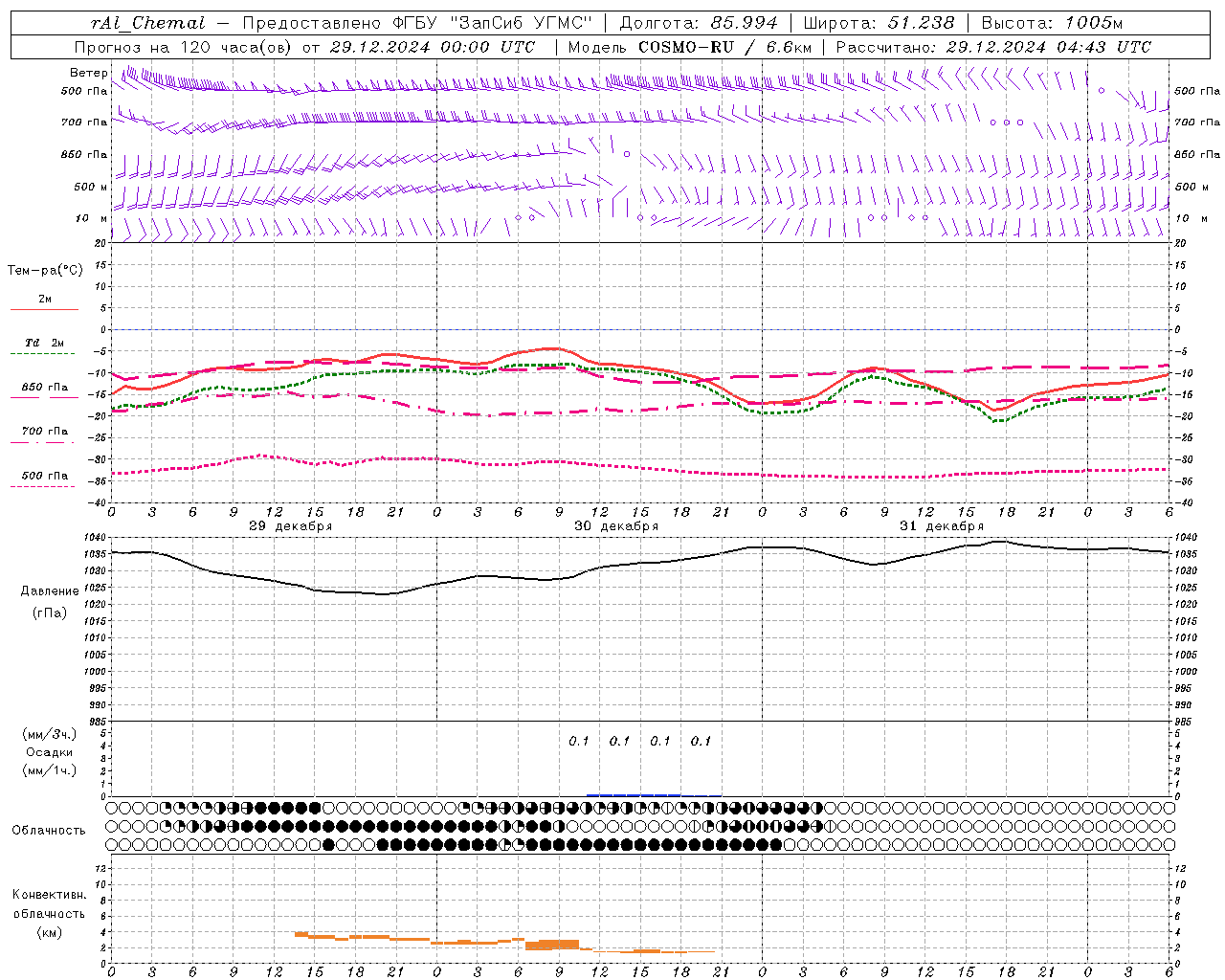Click the dashed line sample under 'Td 2м'
The height and width of the screenshot is (980, 1225).
(44, 353)
